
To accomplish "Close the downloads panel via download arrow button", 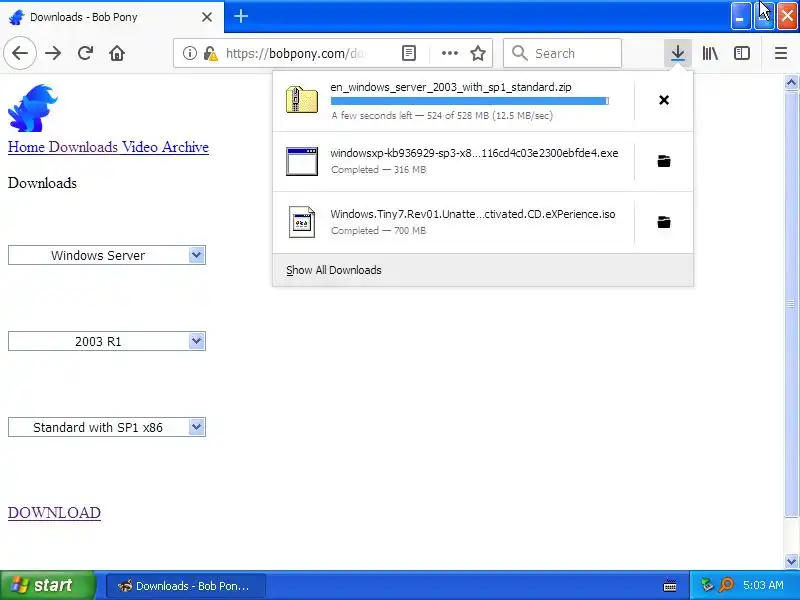I will 678,53.
